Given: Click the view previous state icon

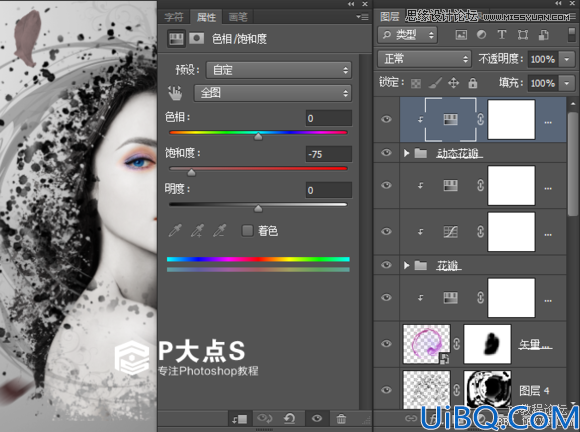Looking at the screenshot, I should 264,419.
